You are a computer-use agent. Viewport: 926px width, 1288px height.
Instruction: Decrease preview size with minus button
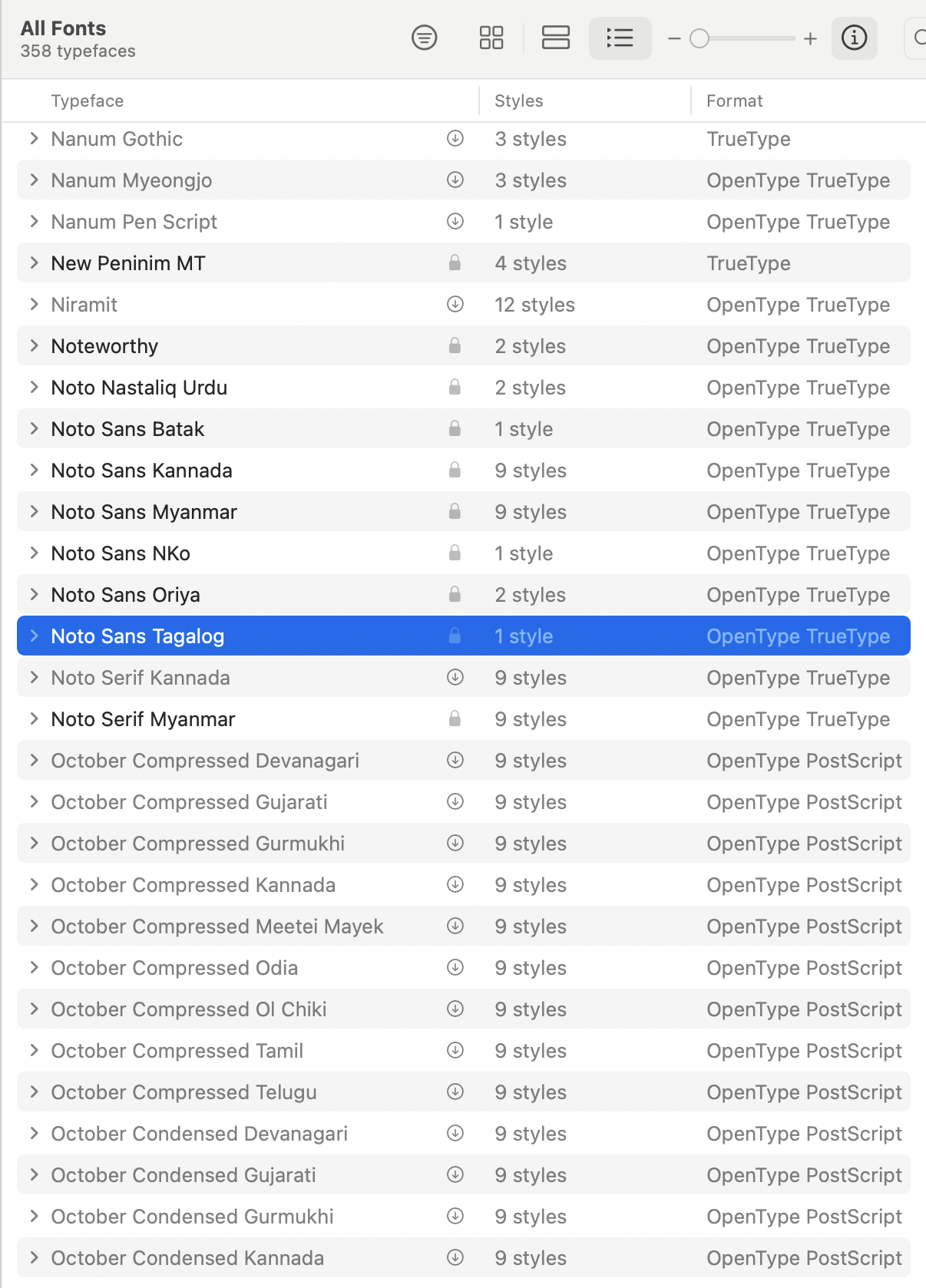pos(674,38)
